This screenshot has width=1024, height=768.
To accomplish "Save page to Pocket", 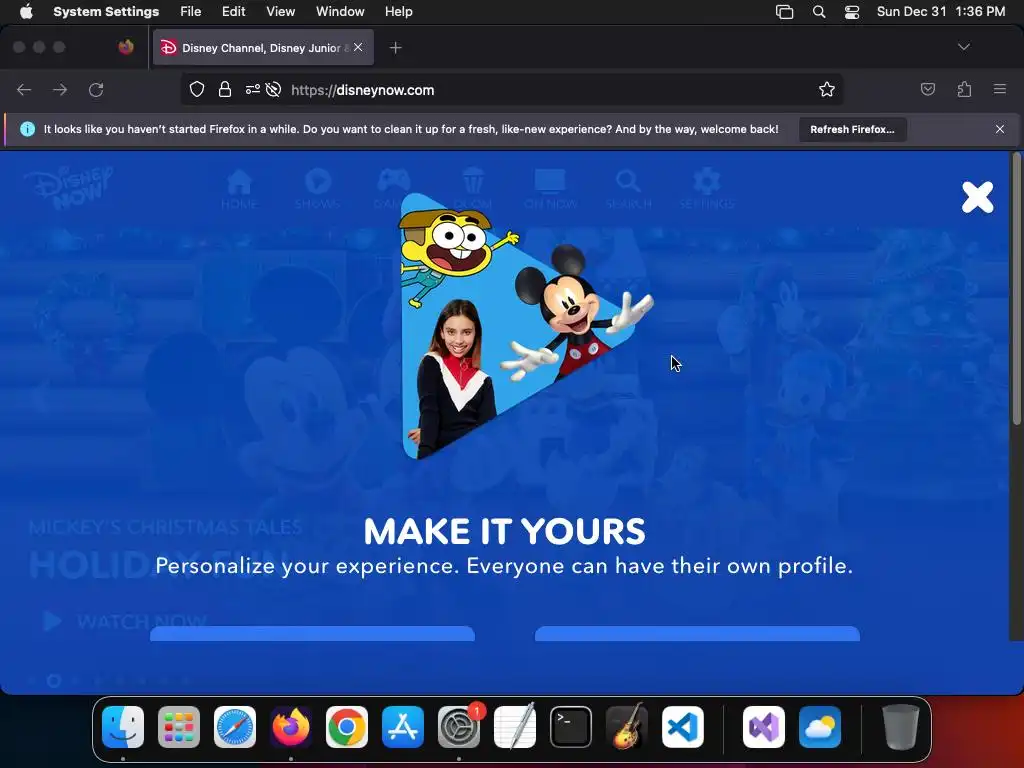I will pyautogui.click(x=927, y=89).
